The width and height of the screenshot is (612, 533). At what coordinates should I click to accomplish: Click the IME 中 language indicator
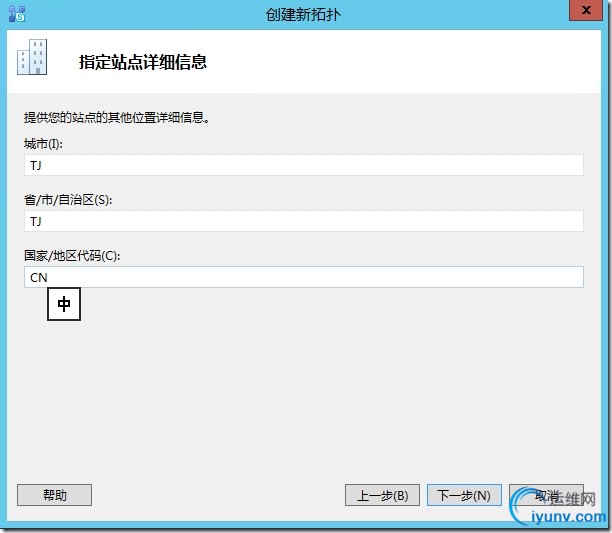(64, 304)
